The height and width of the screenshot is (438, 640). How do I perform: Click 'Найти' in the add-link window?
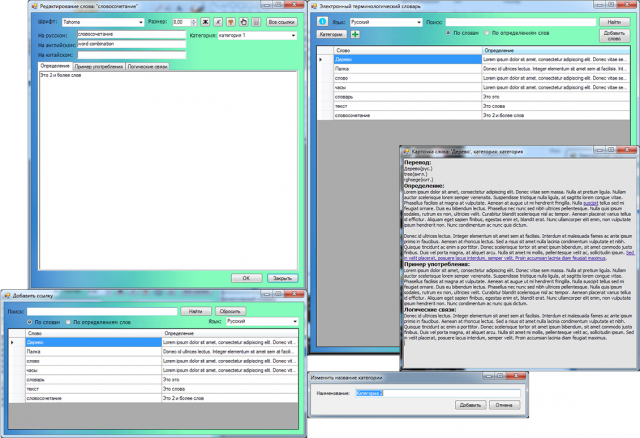(x=196, y=311)
